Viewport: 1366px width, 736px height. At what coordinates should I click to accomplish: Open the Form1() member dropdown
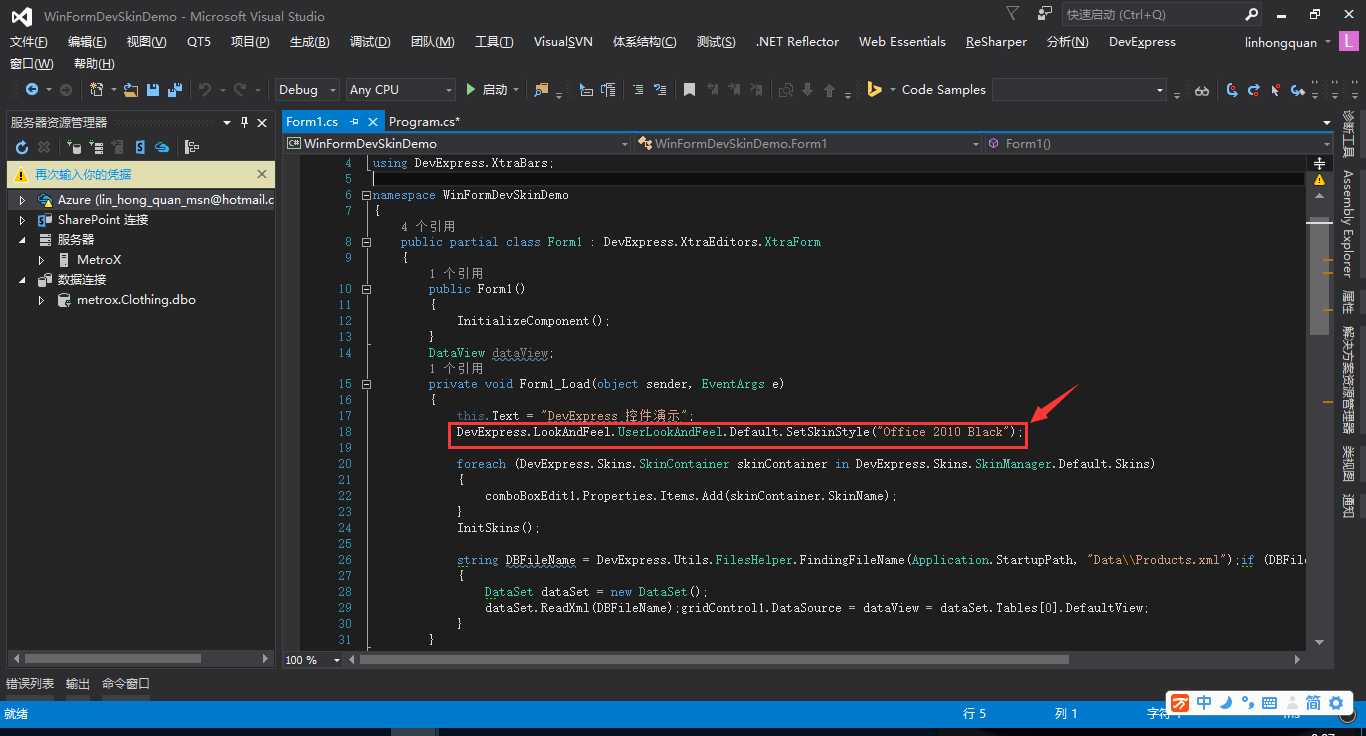click(1157, 144)
